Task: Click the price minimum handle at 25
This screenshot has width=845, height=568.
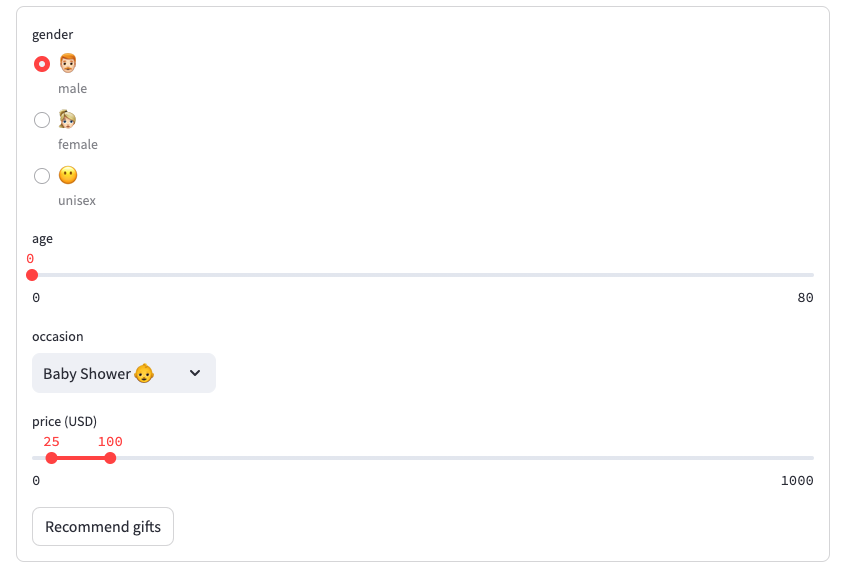Action: [x=51, y=458]
